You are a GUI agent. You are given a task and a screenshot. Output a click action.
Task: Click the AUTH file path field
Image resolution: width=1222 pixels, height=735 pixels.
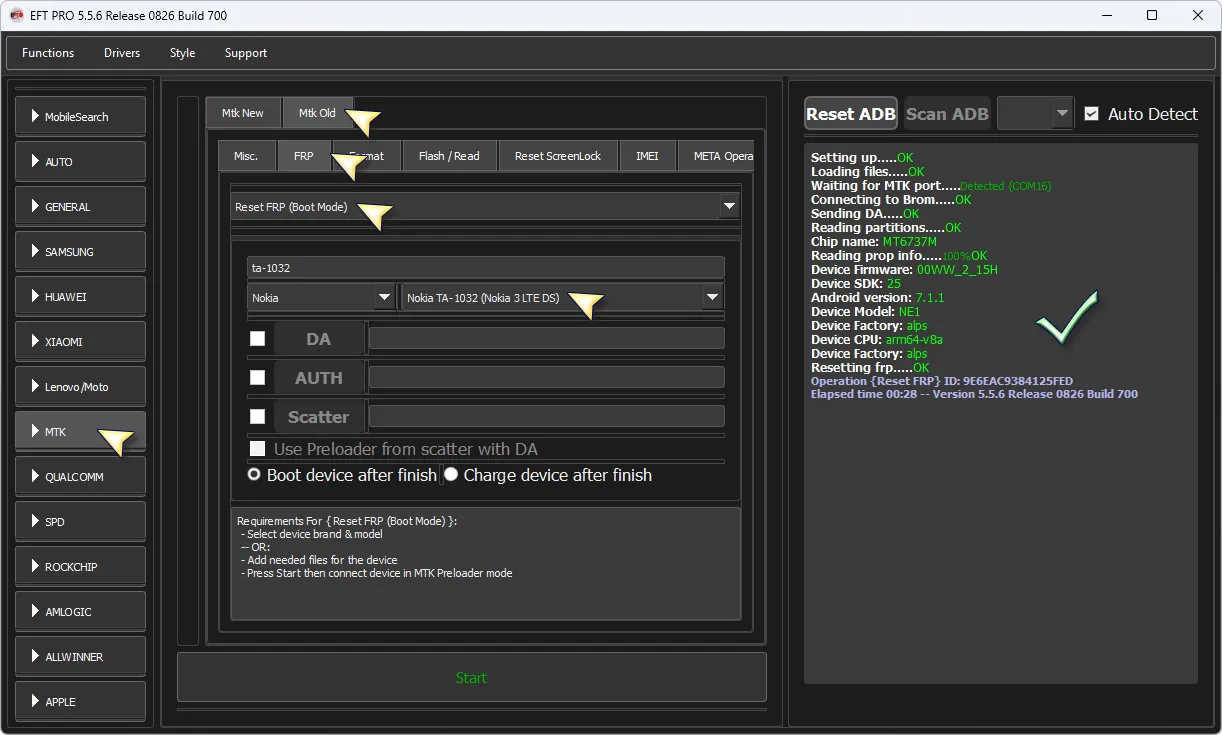(547, 377)
